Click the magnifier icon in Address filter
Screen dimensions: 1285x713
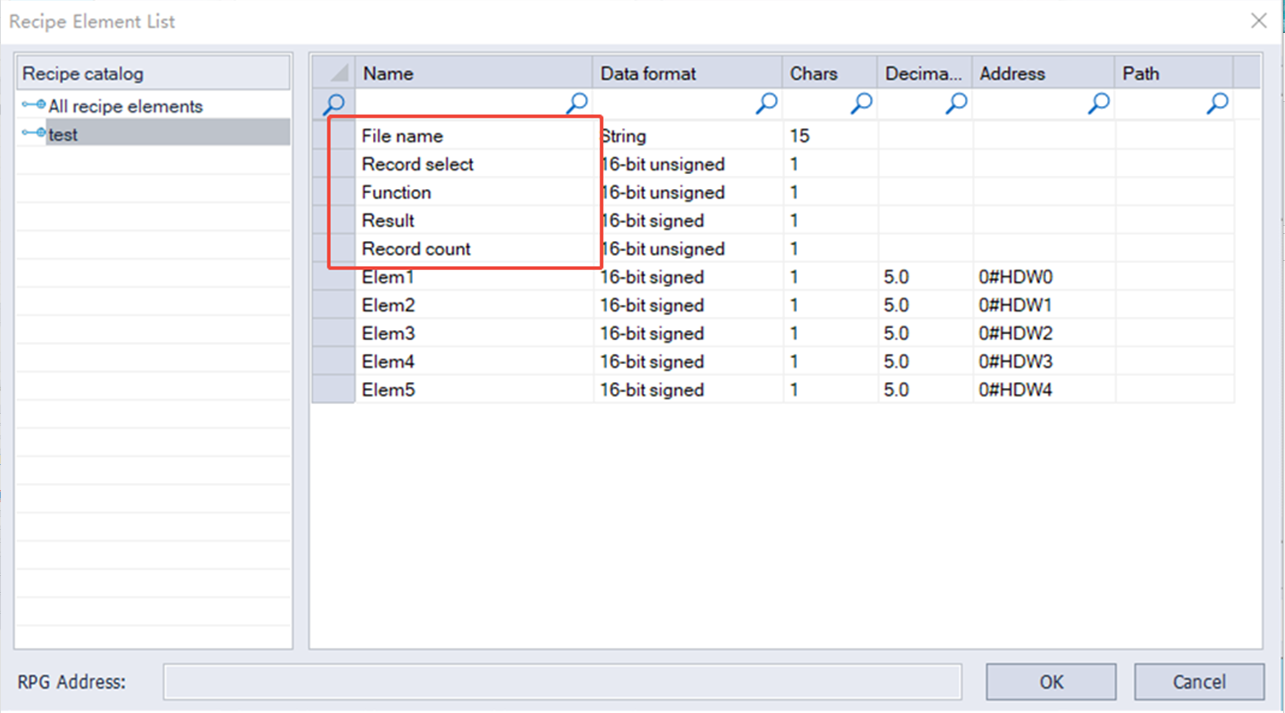click(1099, 103)
